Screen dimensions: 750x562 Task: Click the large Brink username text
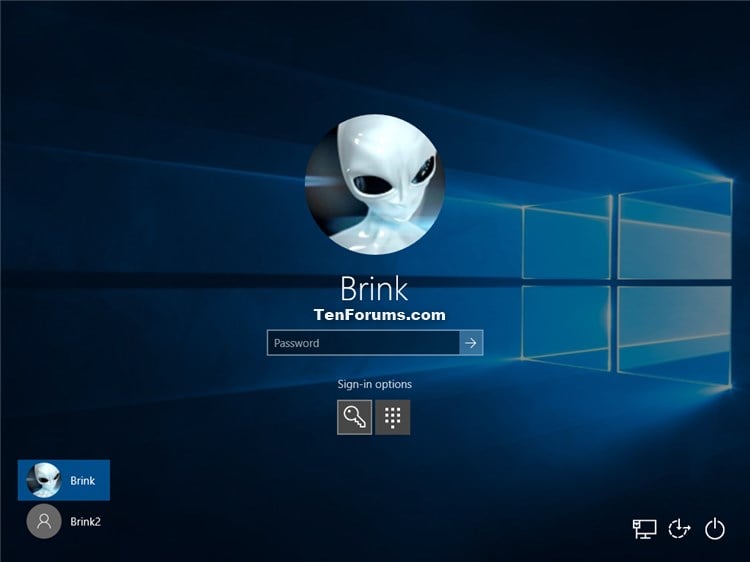coord(374,289)
